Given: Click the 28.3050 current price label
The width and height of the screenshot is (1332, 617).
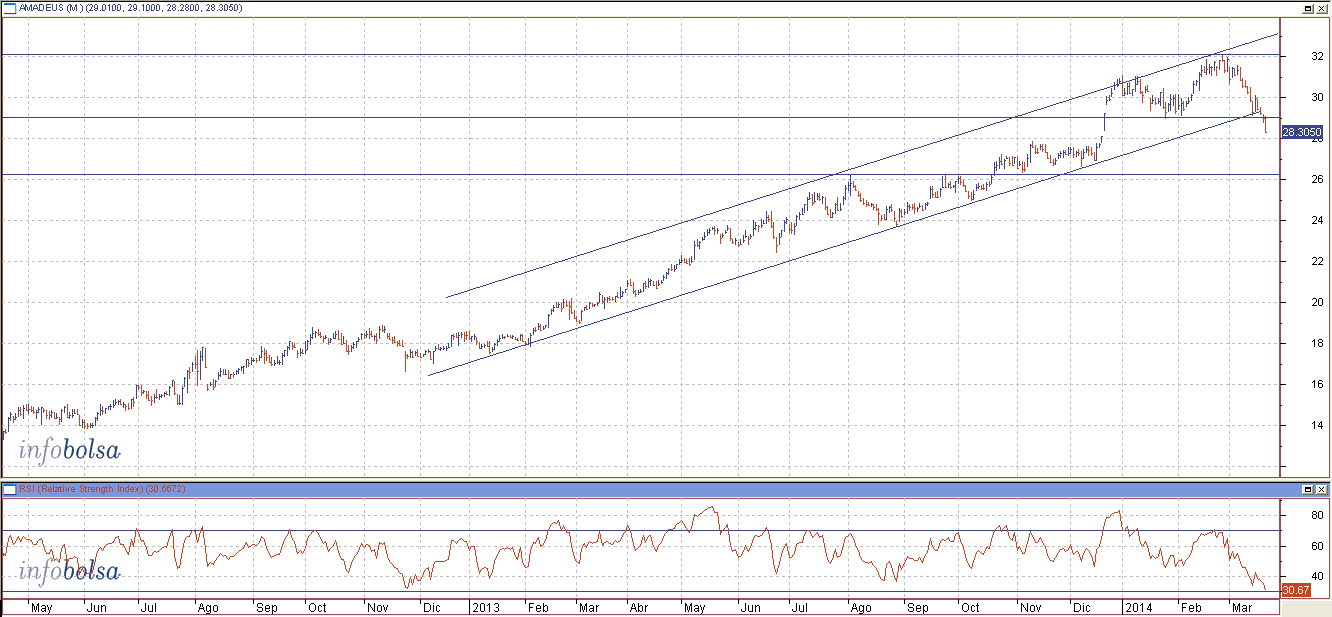Looking at the screenshot, I should (x=1303, y=132).
